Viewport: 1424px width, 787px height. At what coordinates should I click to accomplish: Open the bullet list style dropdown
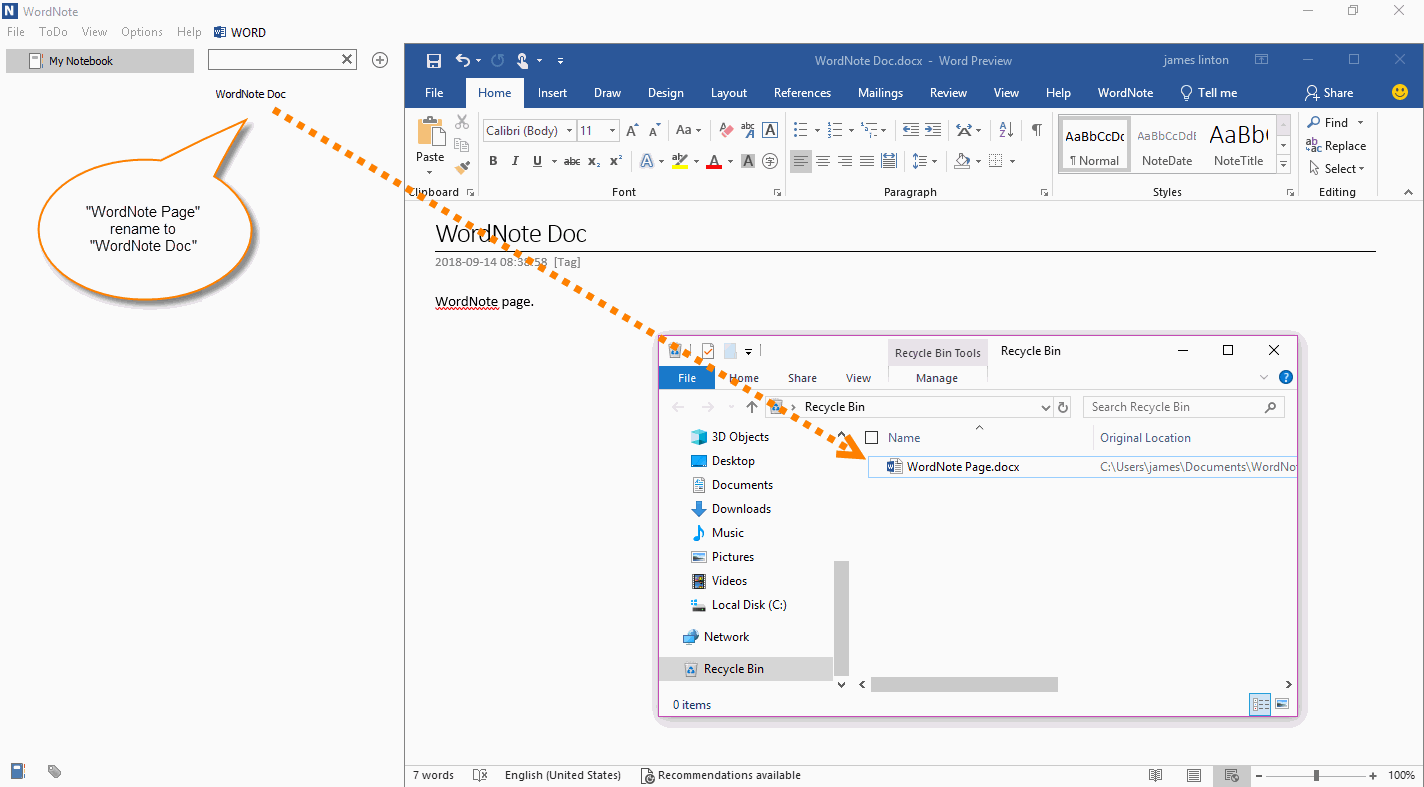(x=817, y=130)
